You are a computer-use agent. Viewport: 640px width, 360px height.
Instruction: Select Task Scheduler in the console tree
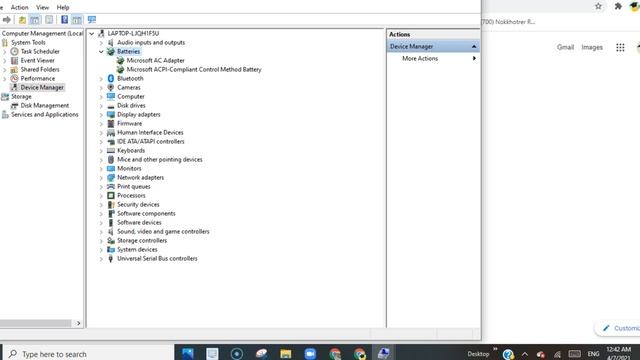(x=40, y=51)
